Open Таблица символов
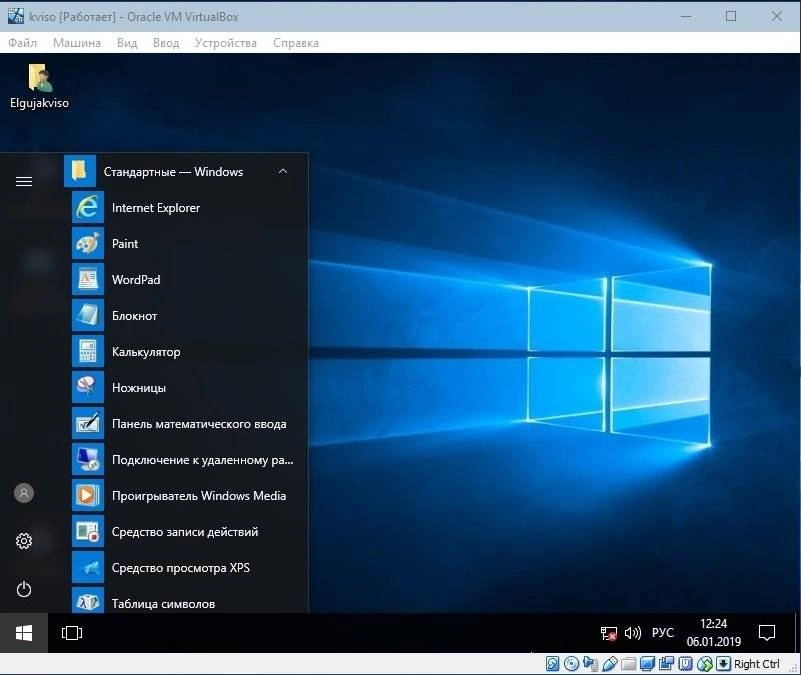The height and width of the screenshot is (675, 801). coord(186,600)
